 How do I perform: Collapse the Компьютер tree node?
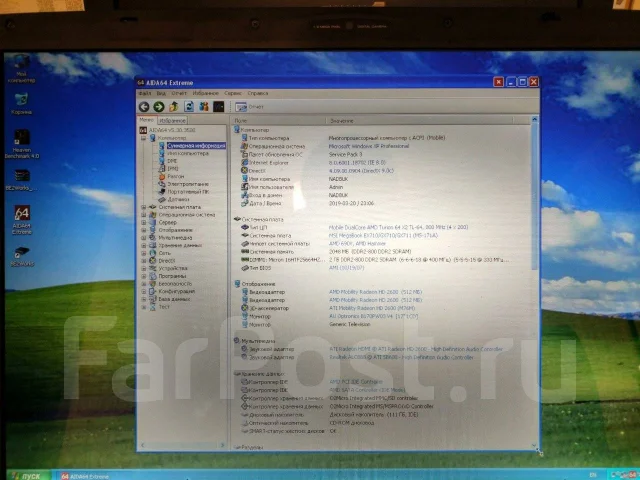pyautogui.click(x=144, y=138)
